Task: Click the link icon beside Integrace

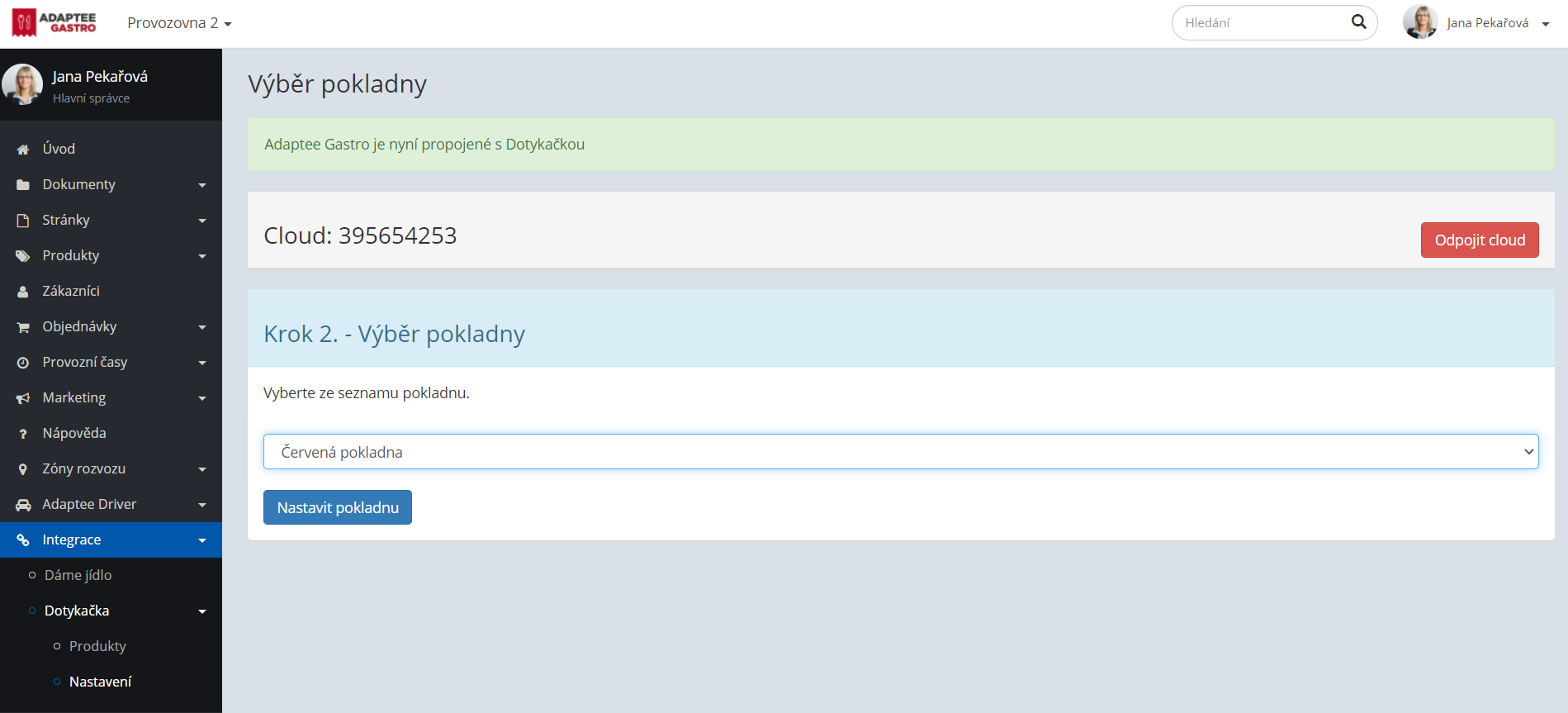Action: point(23,540)
